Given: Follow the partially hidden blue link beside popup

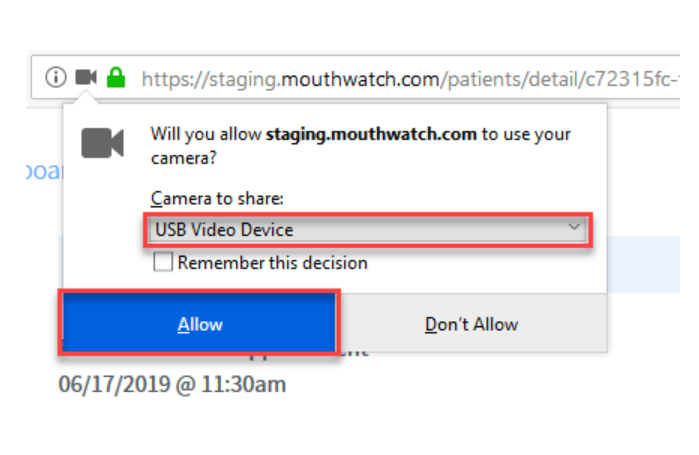Looking at the screenshot, I should (44, 171).
